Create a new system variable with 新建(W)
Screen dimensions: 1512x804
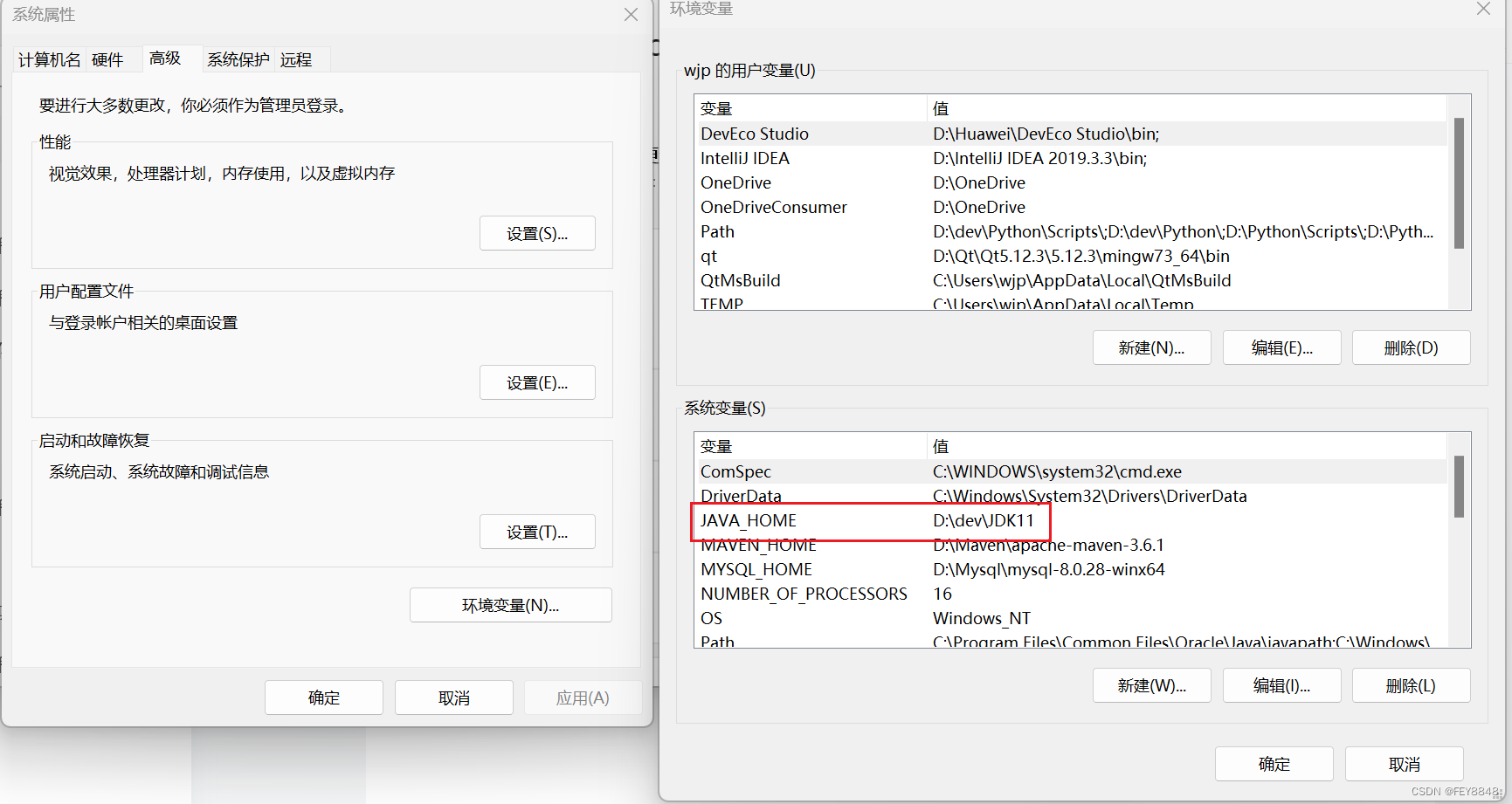1151,684
